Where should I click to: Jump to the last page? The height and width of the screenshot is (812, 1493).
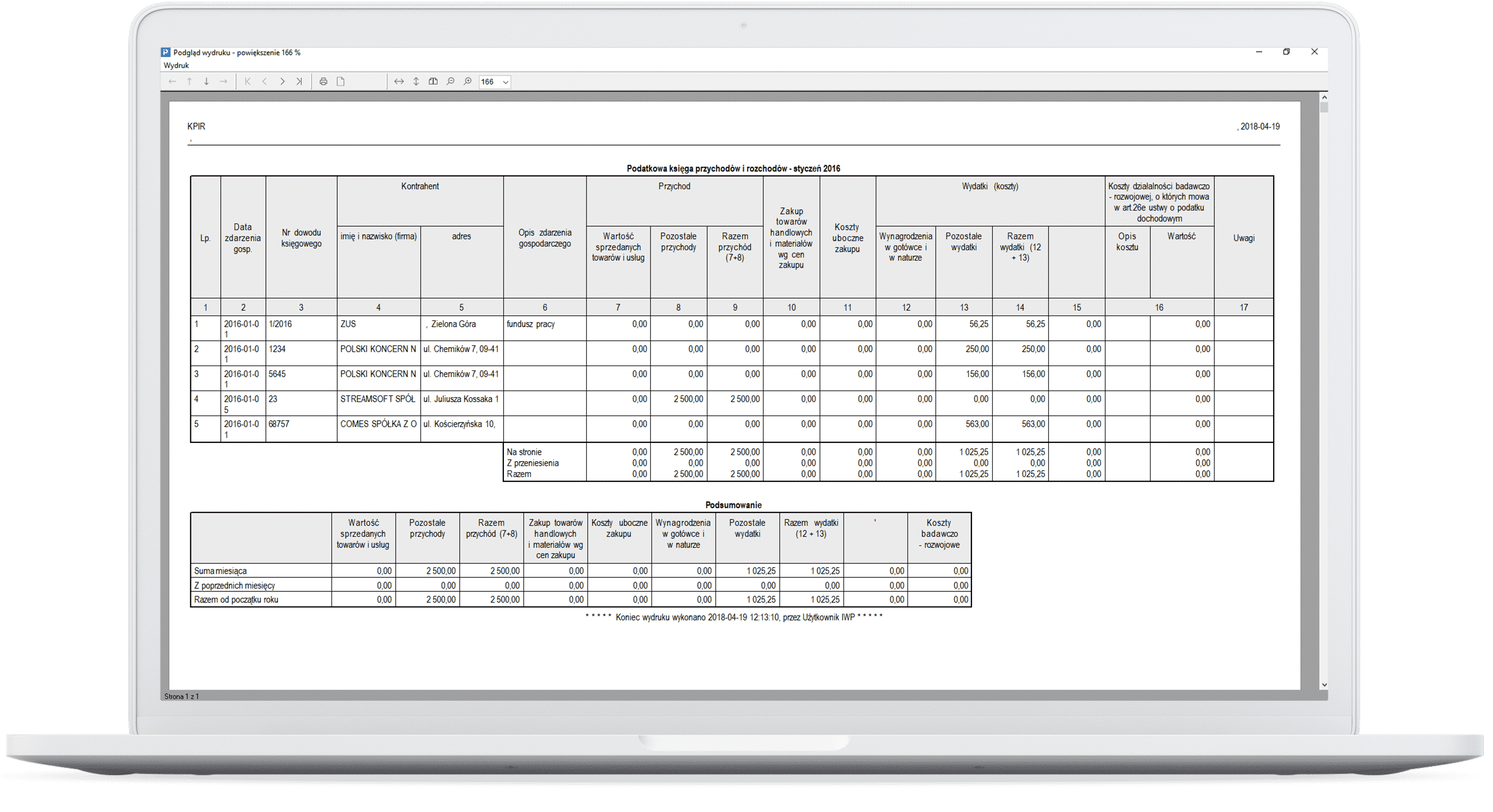tap(299, 82)
